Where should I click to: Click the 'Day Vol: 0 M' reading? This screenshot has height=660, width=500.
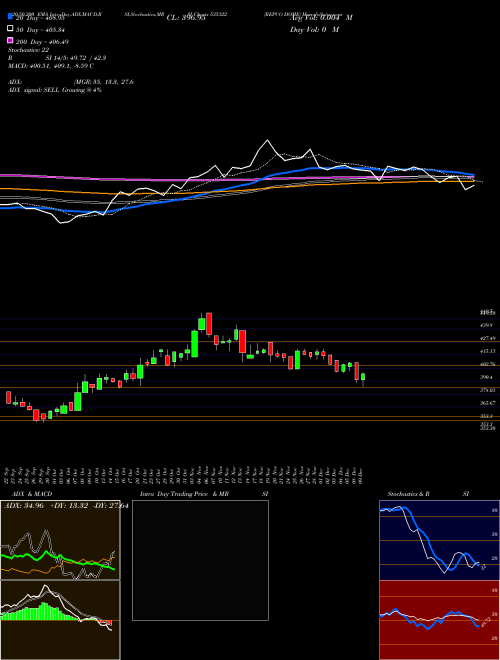(314, 30)
